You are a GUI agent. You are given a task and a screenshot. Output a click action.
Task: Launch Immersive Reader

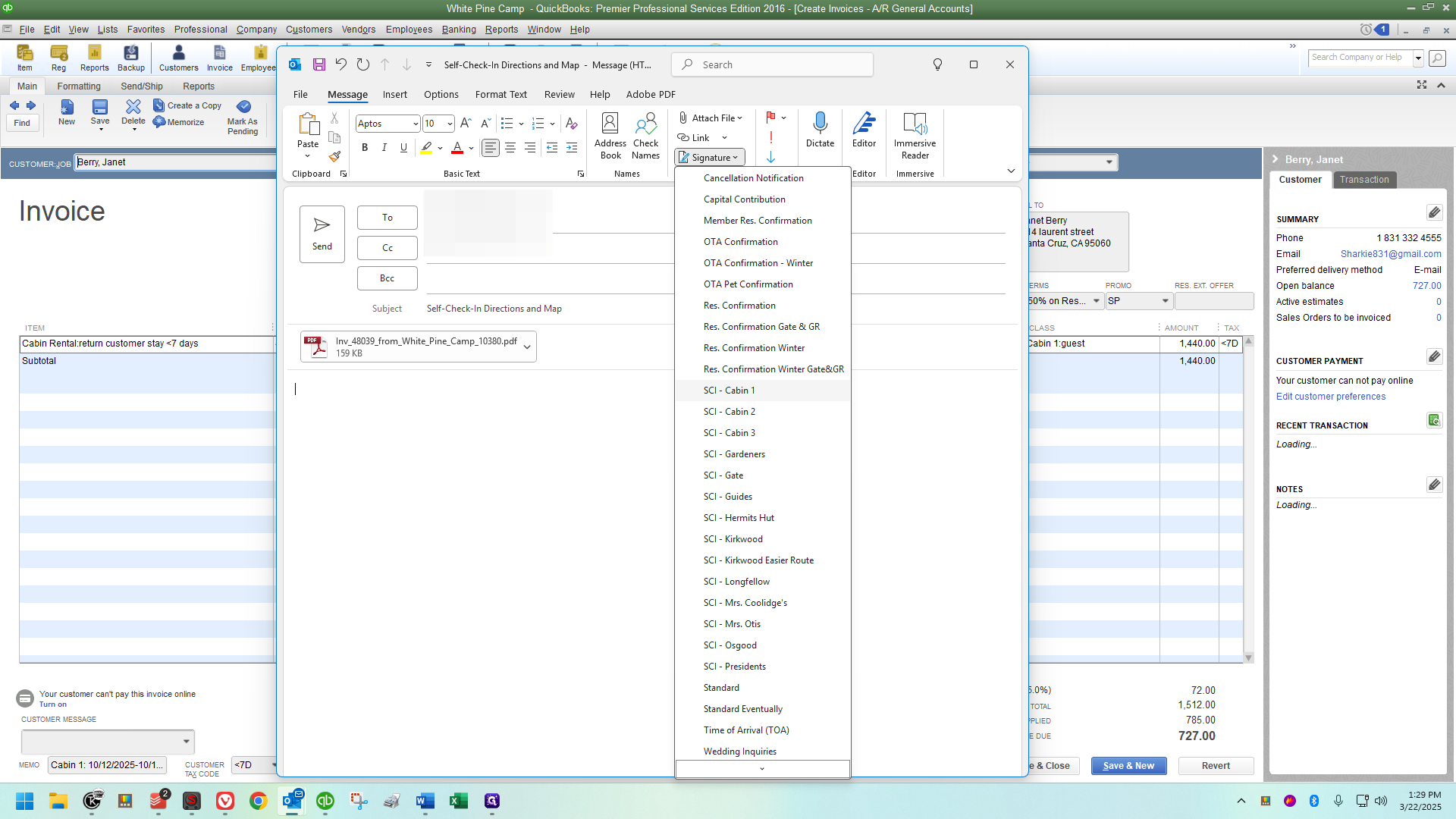(915, 135)
